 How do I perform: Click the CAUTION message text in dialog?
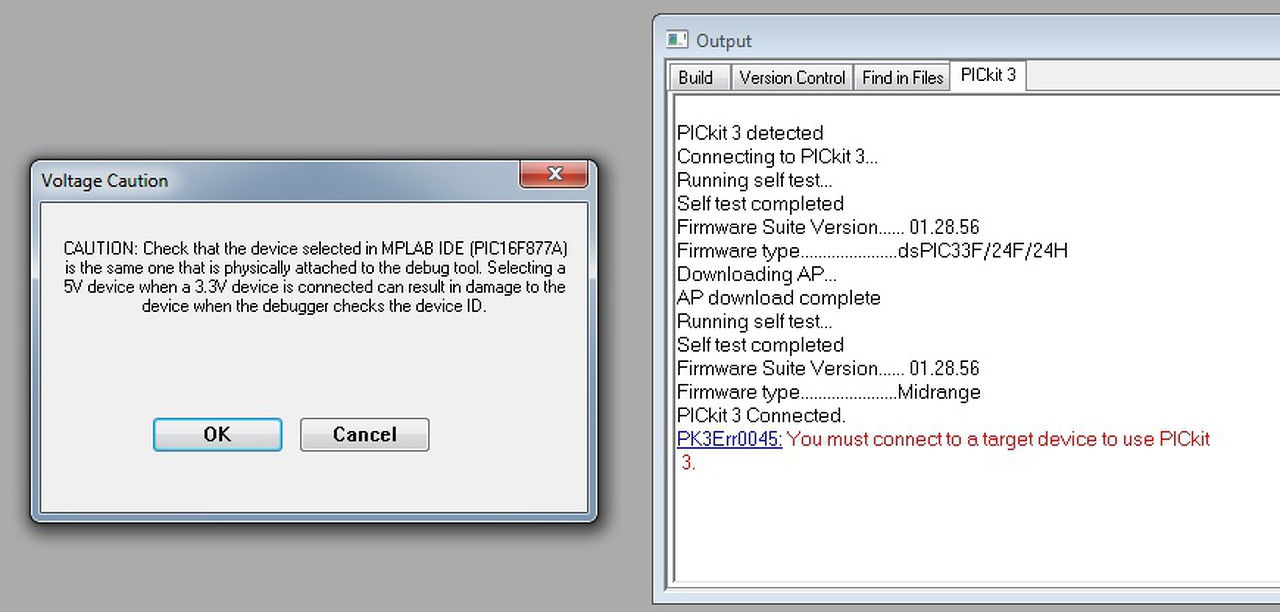pyautogui.click(x=314, y=277)
